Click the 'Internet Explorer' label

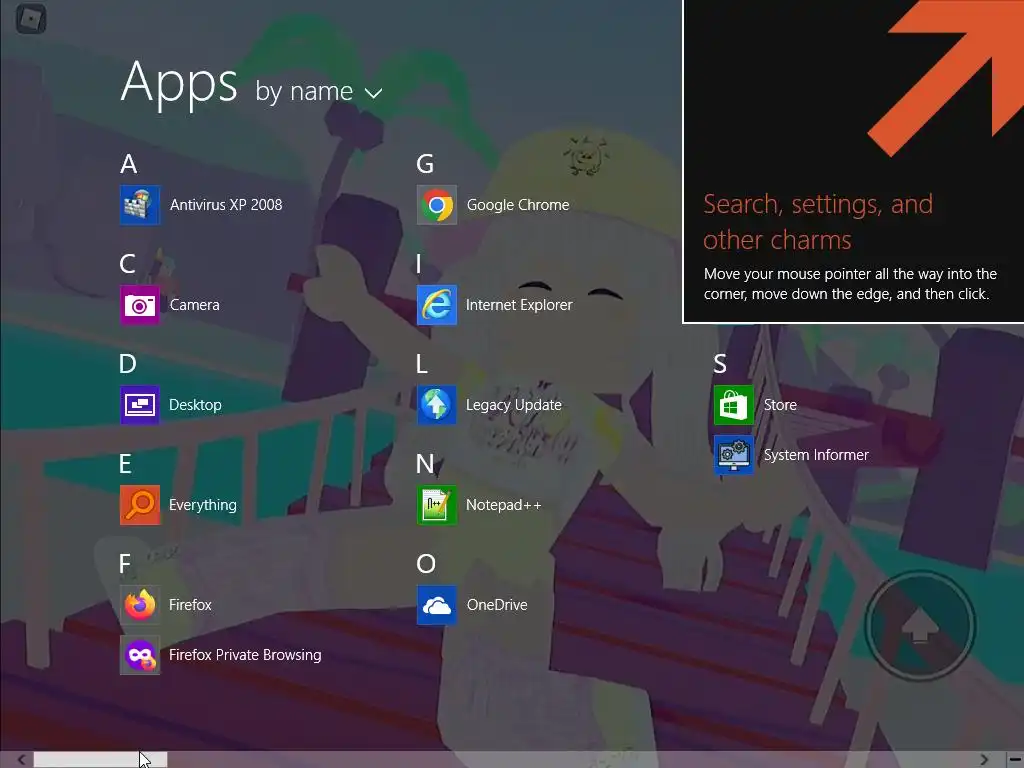coord(519,304)
